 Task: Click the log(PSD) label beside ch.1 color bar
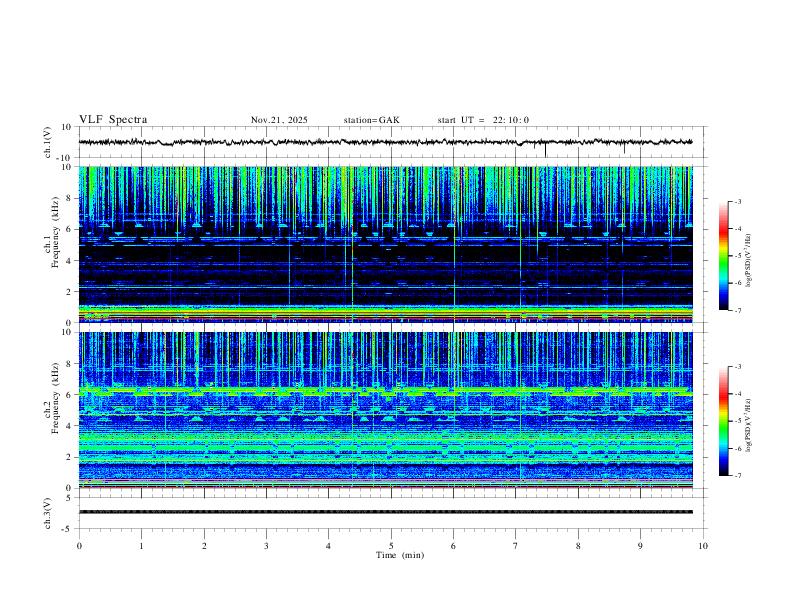click(748, 260)
